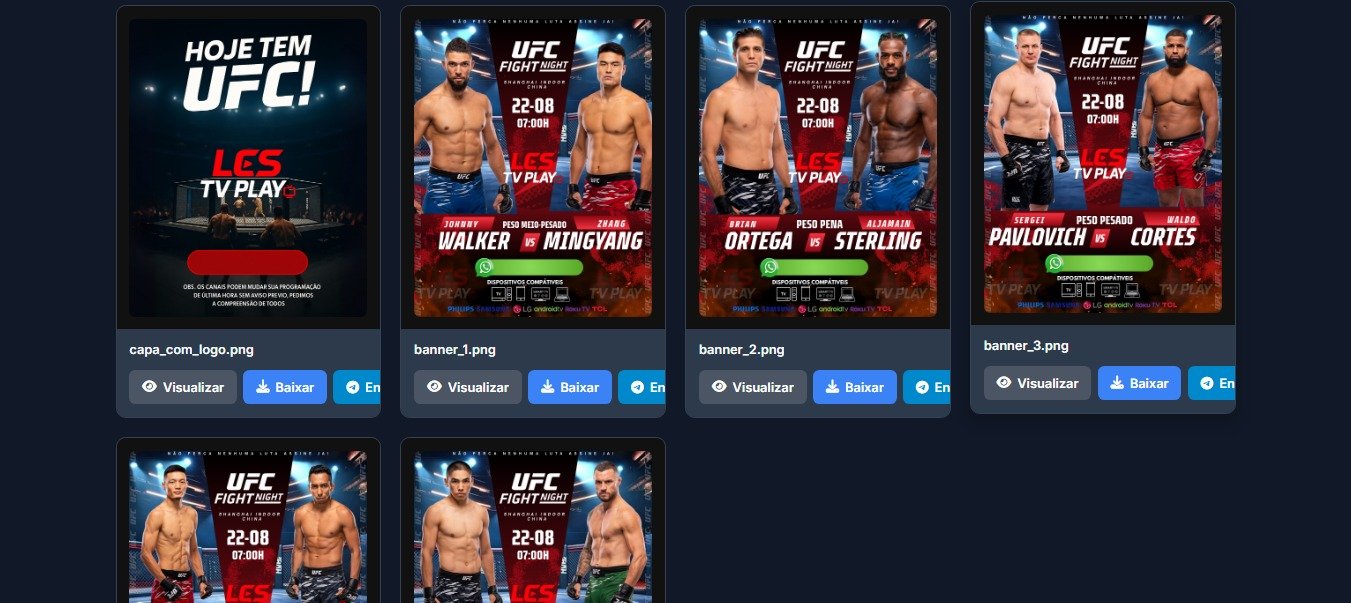1351x603 pixels.
Task: Select the partially visible bottom-left fight banner
Action: pos(248,527)
